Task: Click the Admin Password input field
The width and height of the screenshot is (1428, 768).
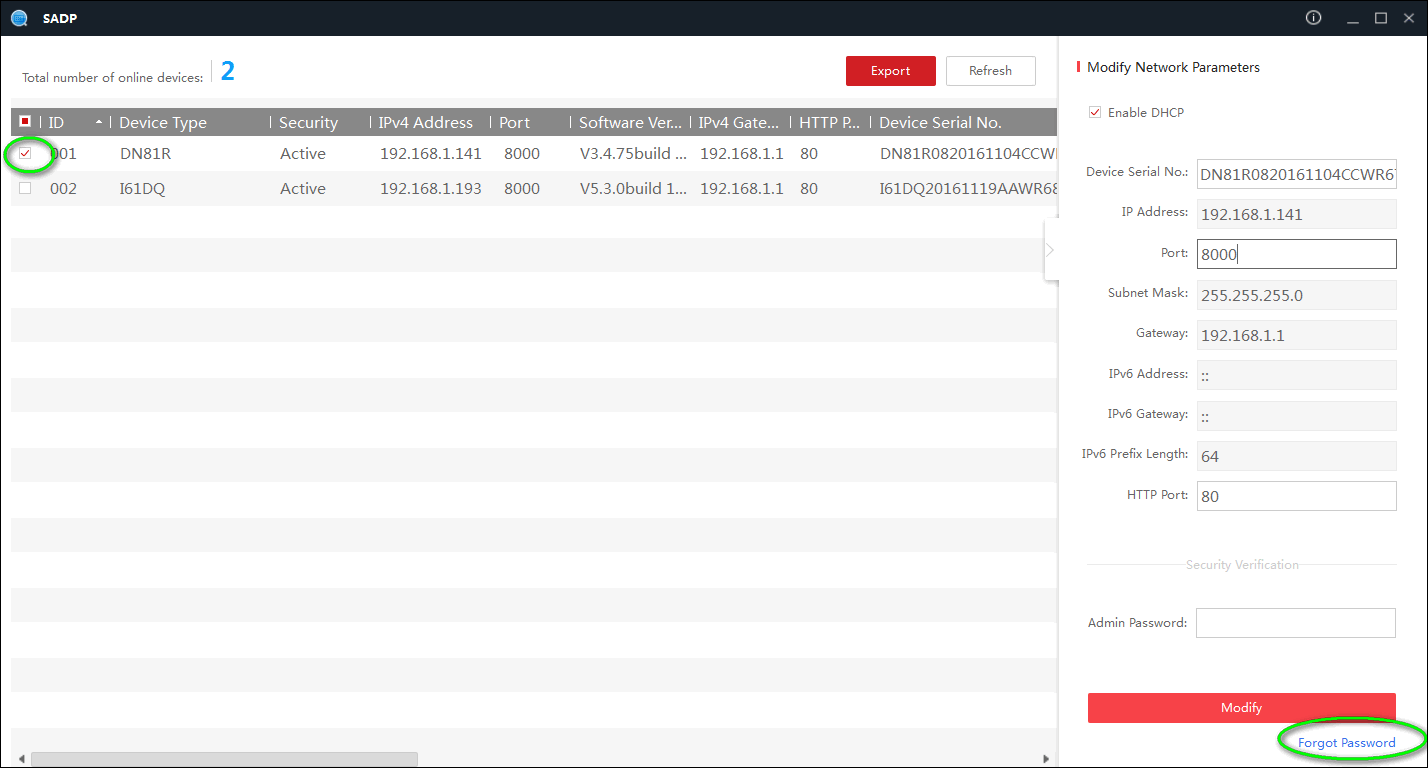Action: [1295, 622]
